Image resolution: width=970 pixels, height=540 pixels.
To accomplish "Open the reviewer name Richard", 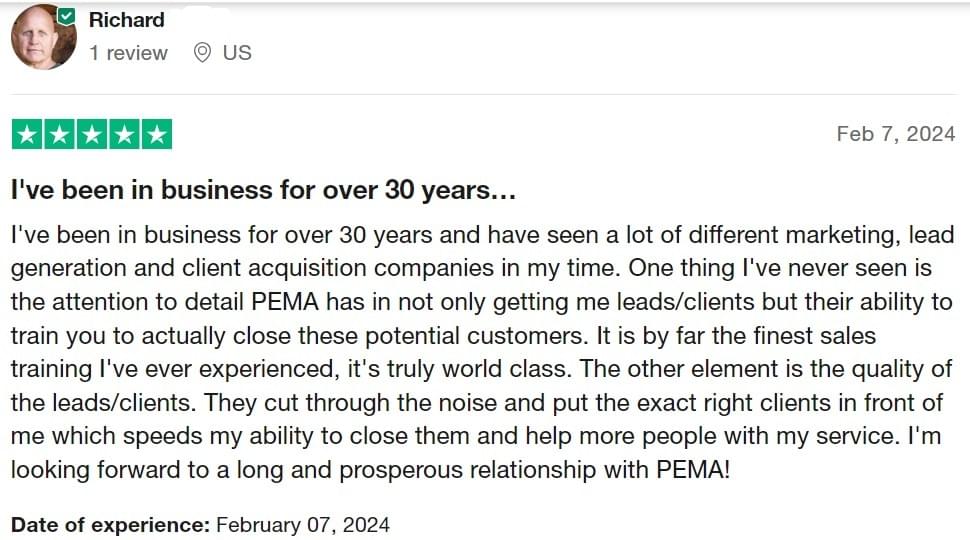I will point(126,20).
